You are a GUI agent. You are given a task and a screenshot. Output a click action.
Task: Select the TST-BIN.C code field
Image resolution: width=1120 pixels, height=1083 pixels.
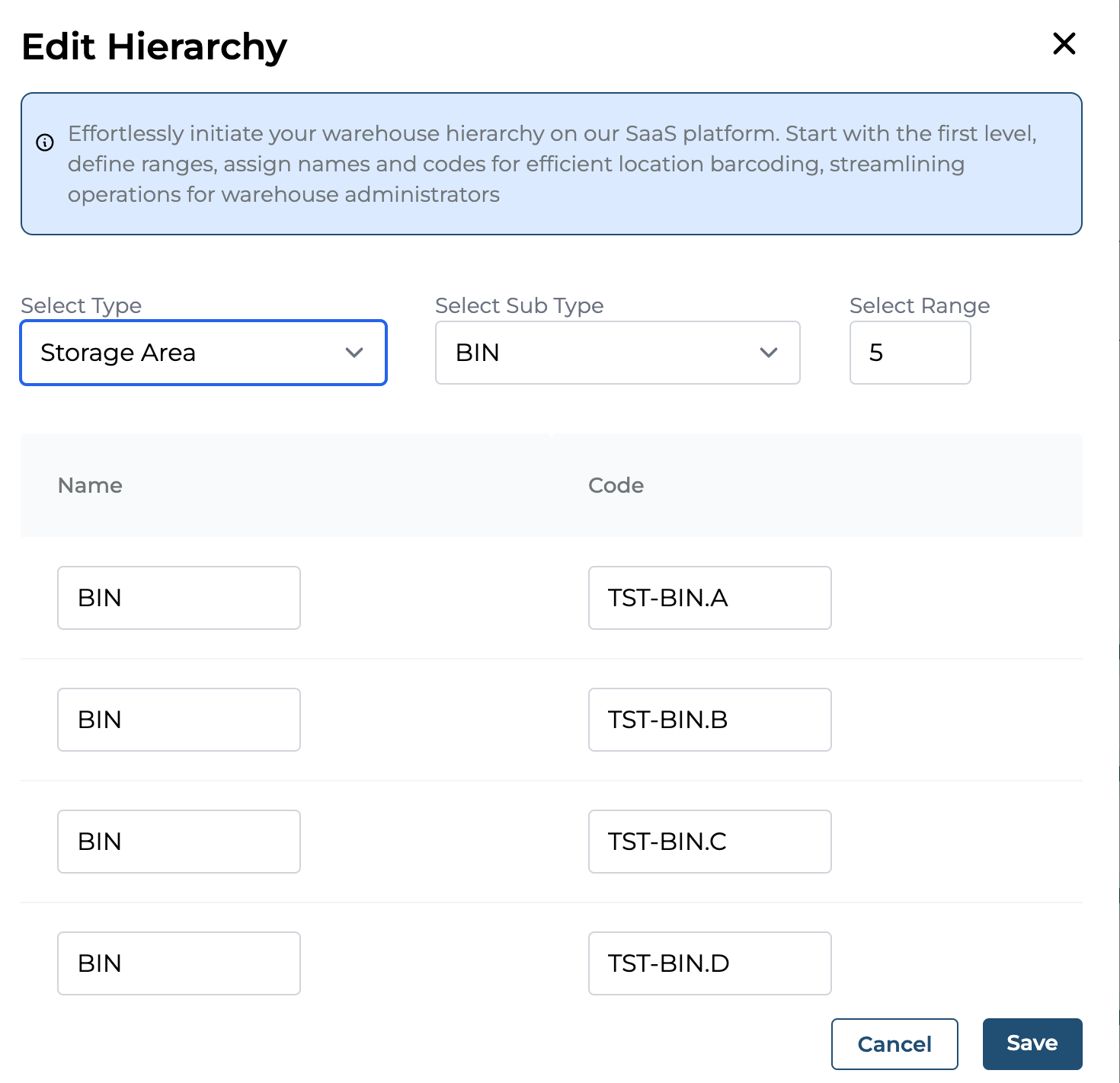point(709,842)
